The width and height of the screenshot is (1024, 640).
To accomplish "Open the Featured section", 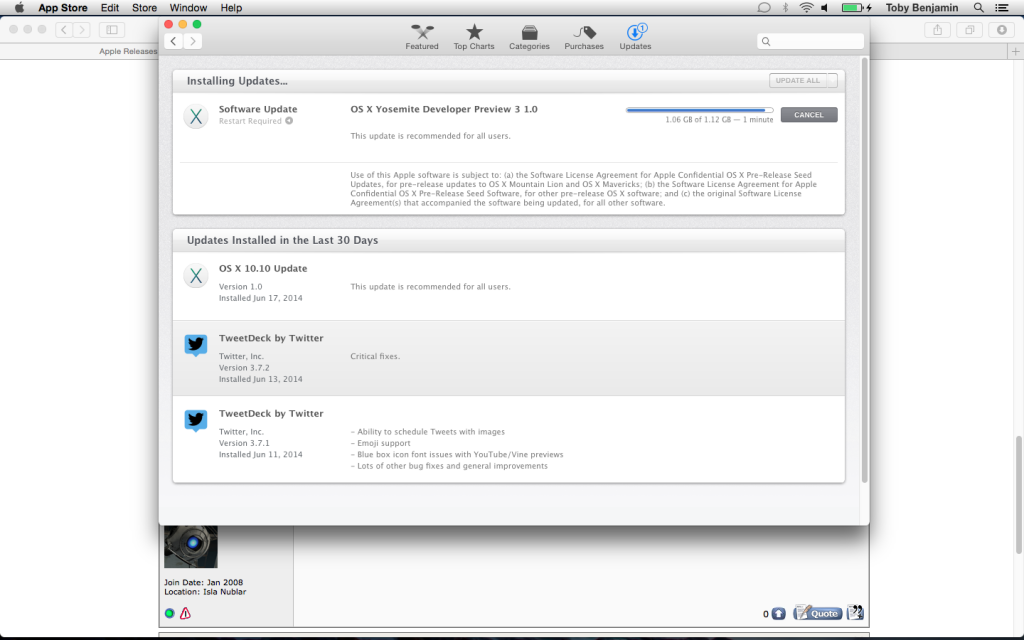I will [x=422, y=37].
